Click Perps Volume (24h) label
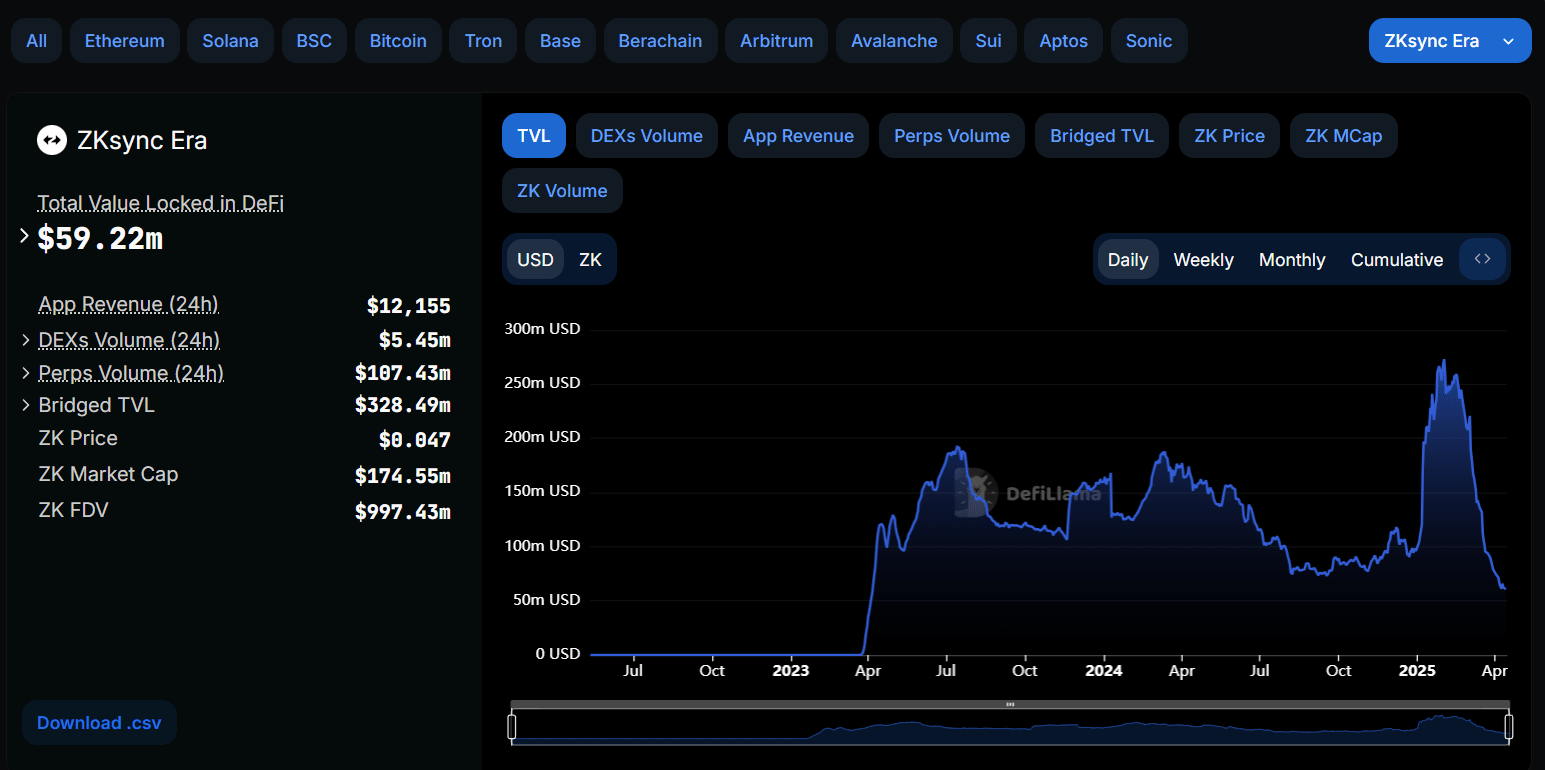Viewport: 1545px width, 770px height. point(131,374)
